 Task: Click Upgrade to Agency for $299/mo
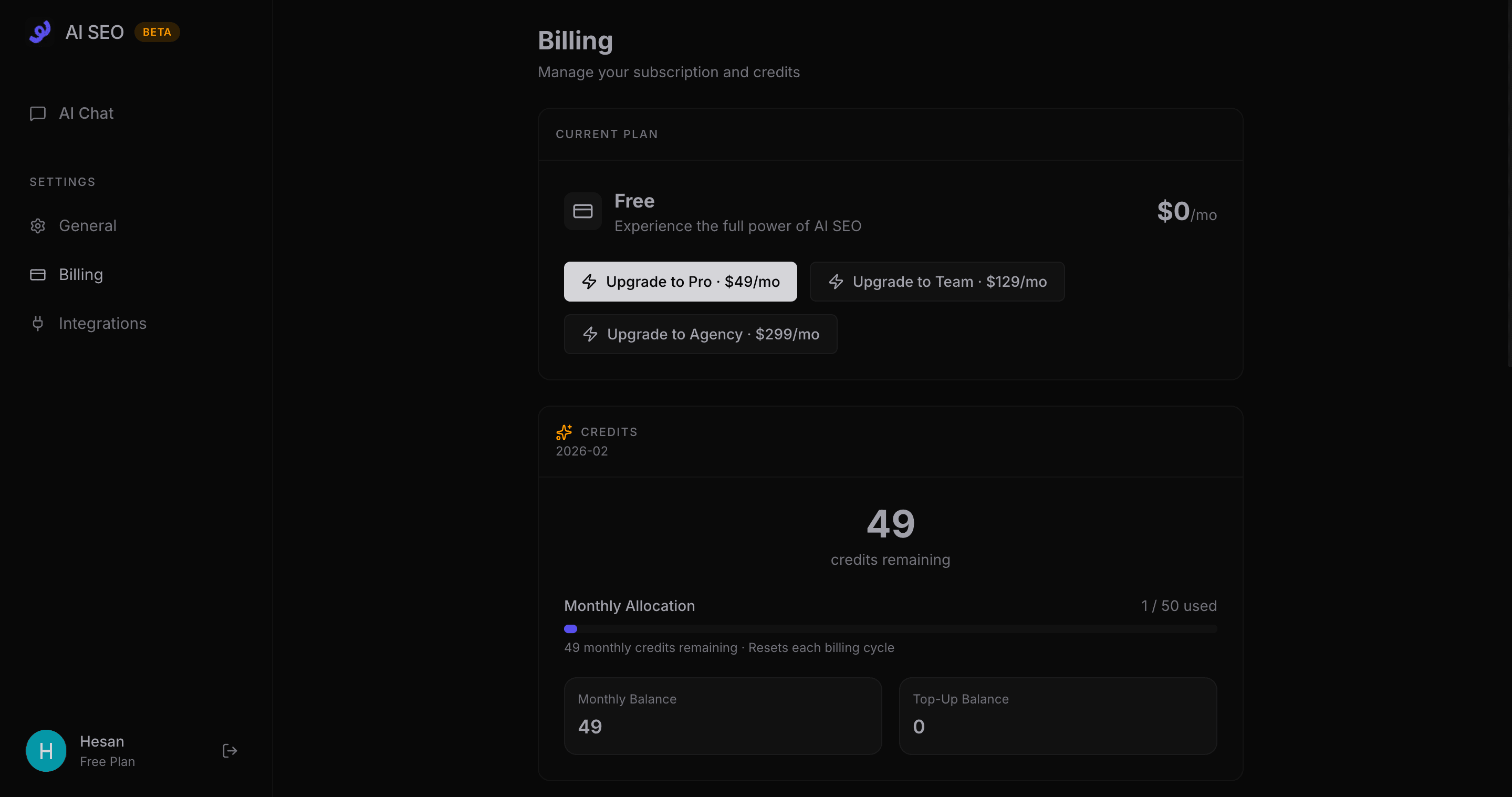(x=700, y=334)
